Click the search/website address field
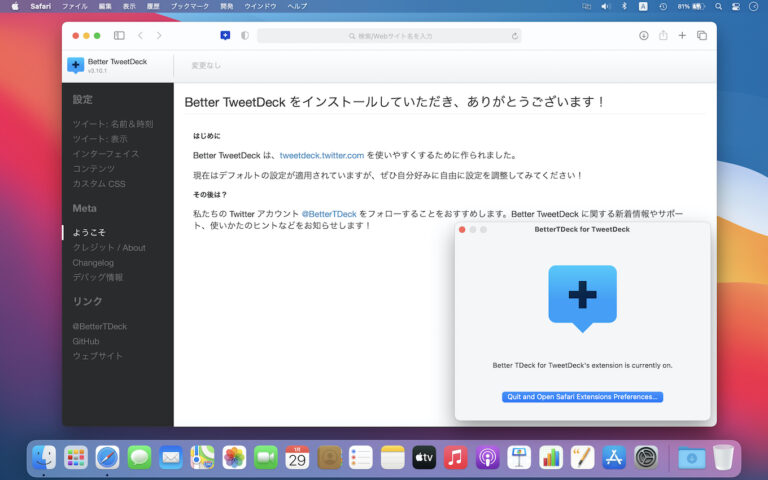The height and width of the screenshot is (480, 768). click(x=390, y=36)
